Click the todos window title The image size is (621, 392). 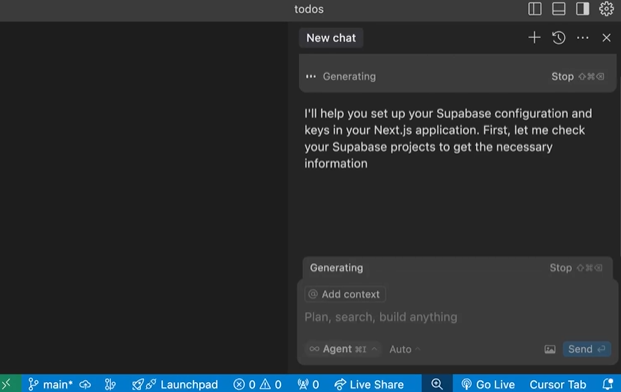pyautogui.click(x=309, y=9)
